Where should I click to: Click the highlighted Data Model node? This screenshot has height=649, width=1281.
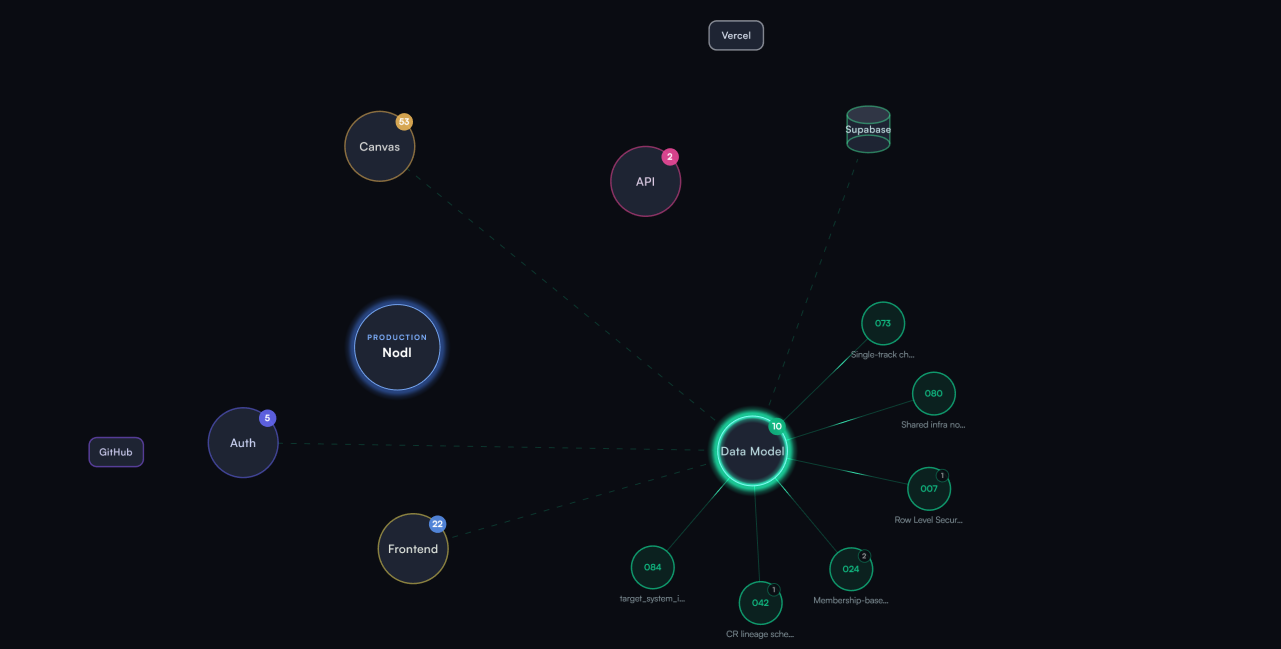click(x=752, y=451)
